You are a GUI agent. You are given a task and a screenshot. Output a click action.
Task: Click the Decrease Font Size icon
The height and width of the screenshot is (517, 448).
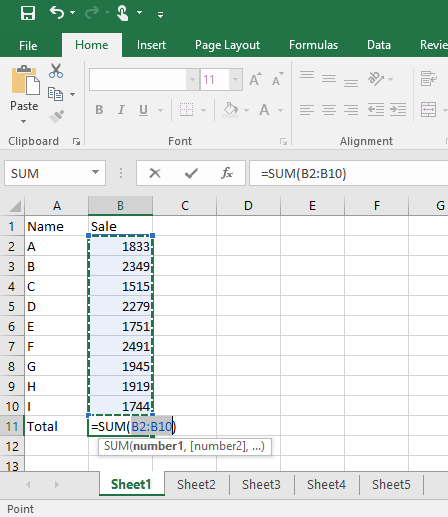coord(277,79)
